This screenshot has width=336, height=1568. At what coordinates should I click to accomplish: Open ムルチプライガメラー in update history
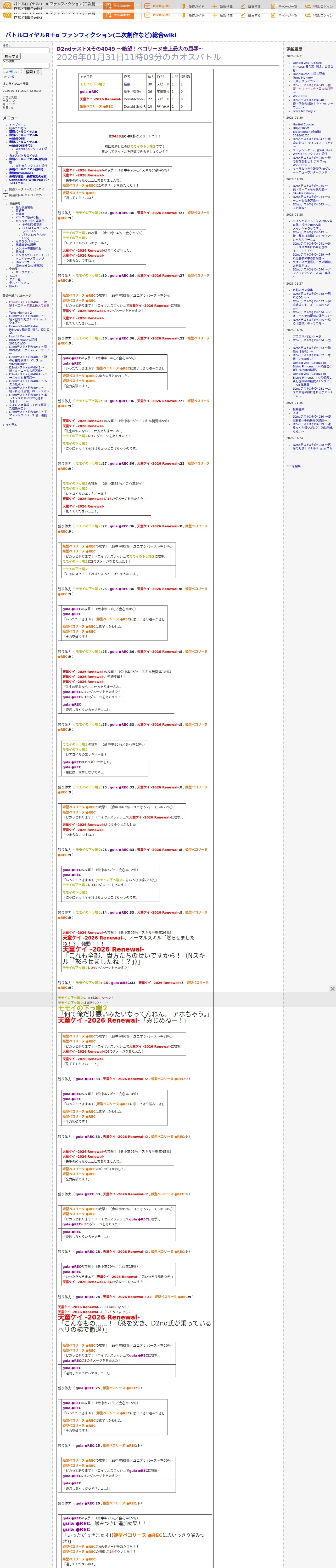[x=307, y=81]
